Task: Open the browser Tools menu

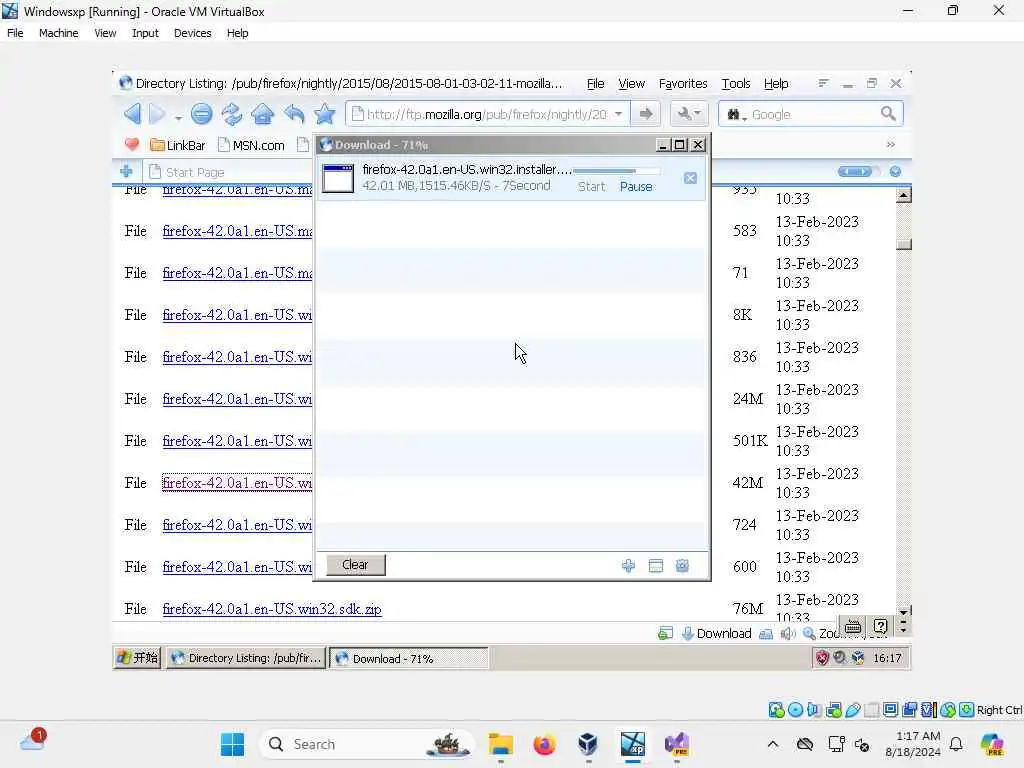Action: click(x=735, y=84)
